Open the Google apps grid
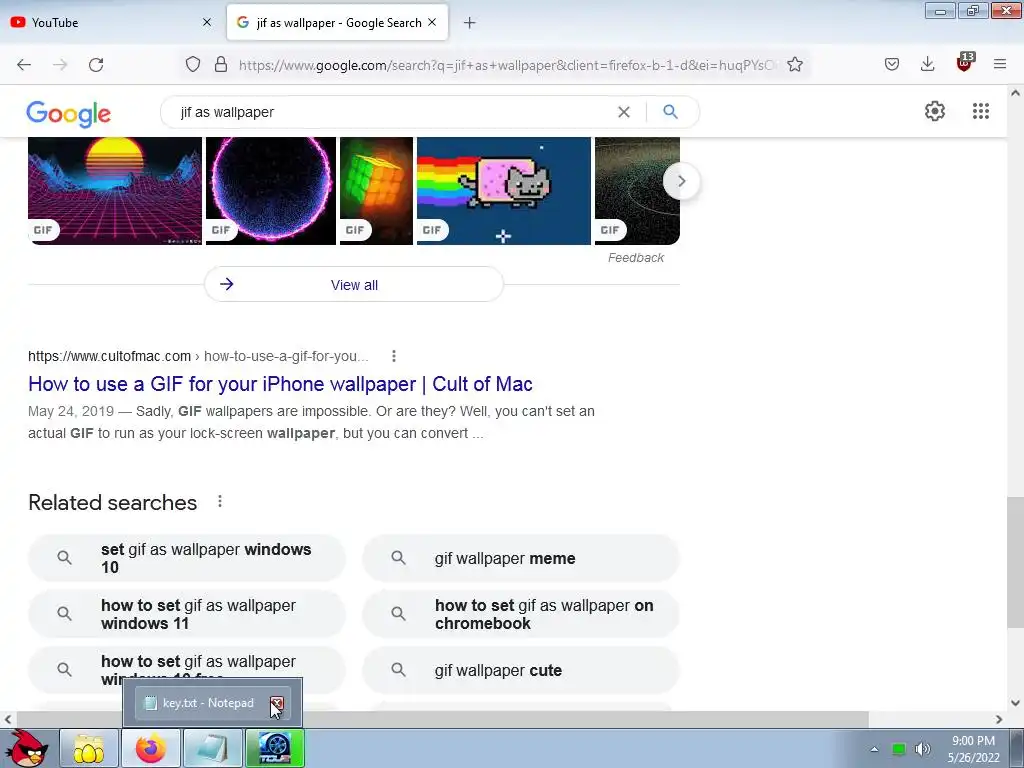 (981, 111)
